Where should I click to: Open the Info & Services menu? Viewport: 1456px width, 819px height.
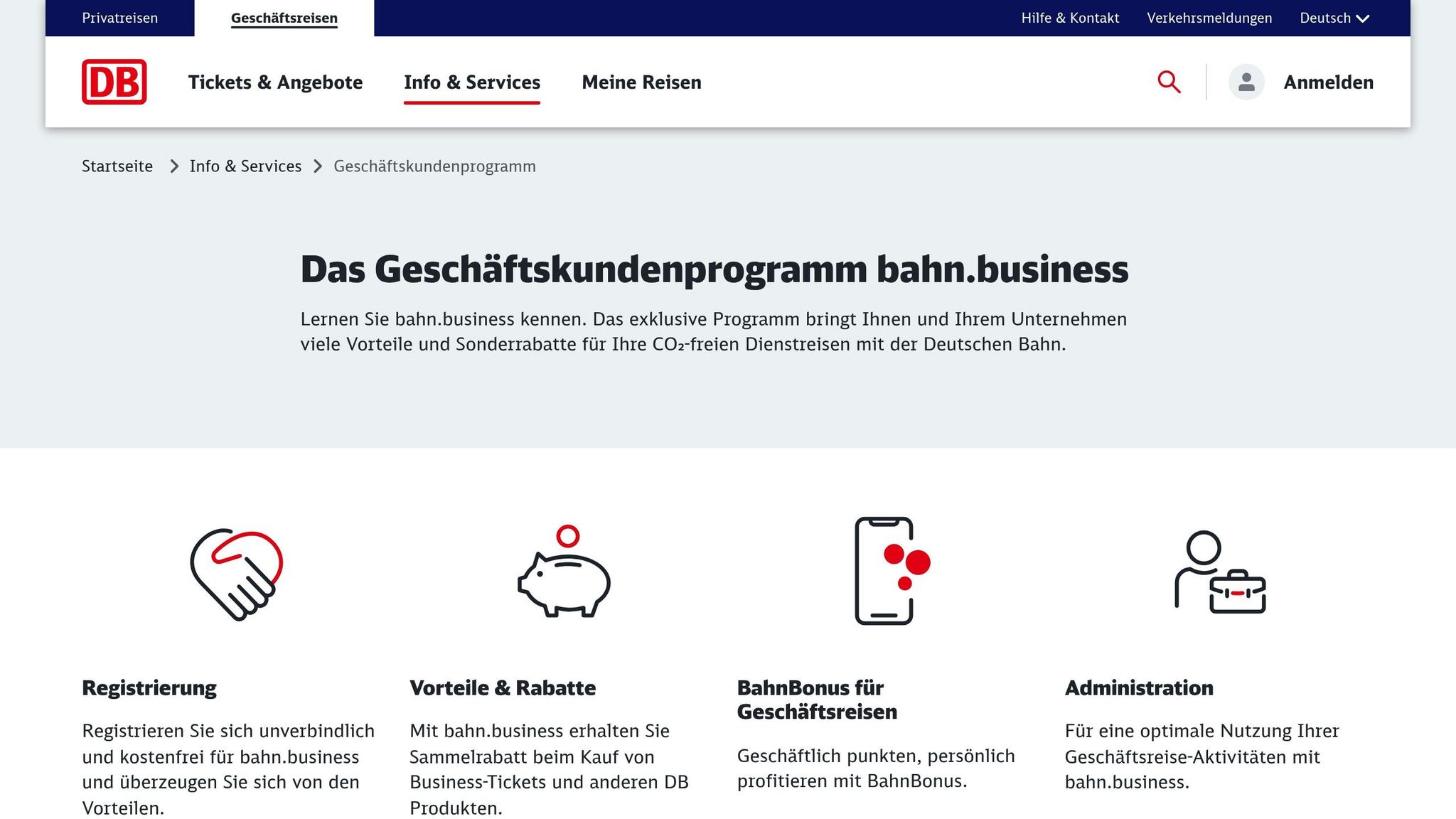[x=472, y=82]
